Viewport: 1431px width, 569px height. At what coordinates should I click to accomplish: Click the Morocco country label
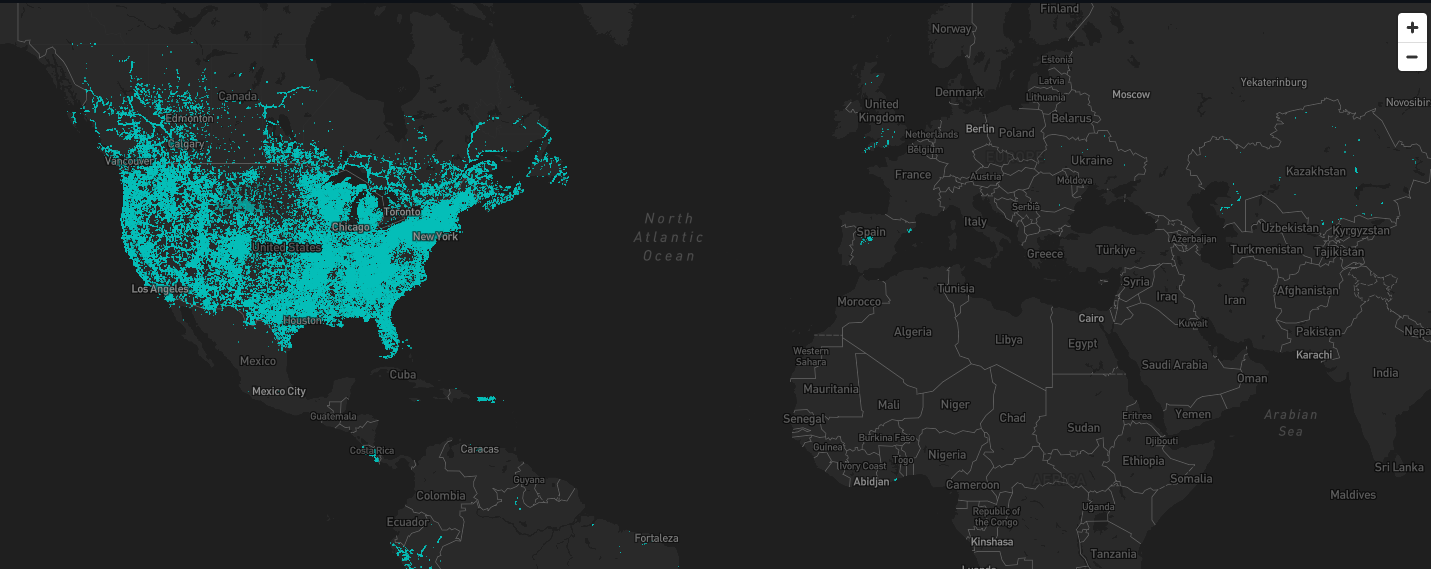coord(859,301)
